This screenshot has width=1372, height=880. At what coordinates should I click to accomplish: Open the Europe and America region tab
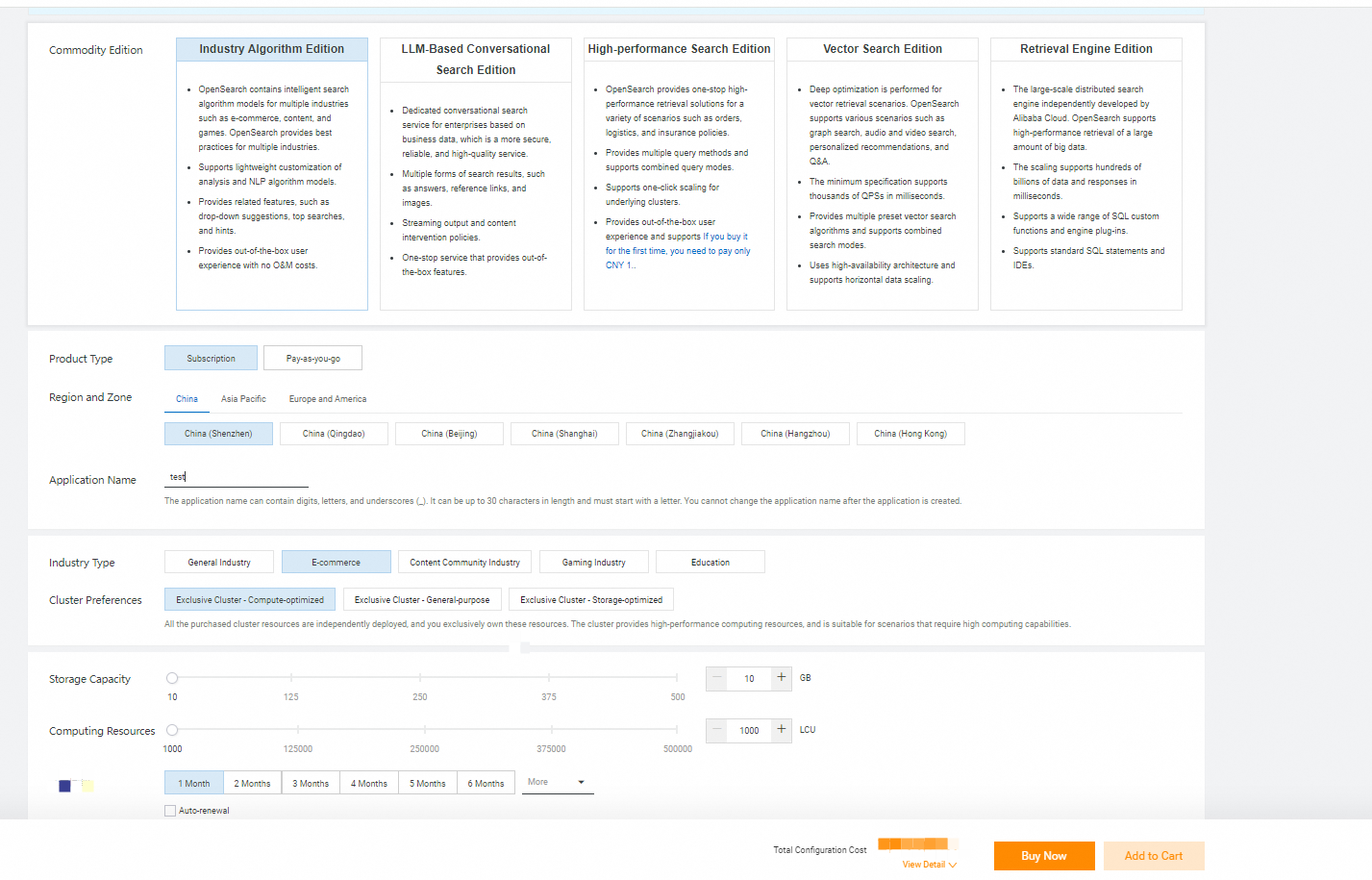(328, 399)
